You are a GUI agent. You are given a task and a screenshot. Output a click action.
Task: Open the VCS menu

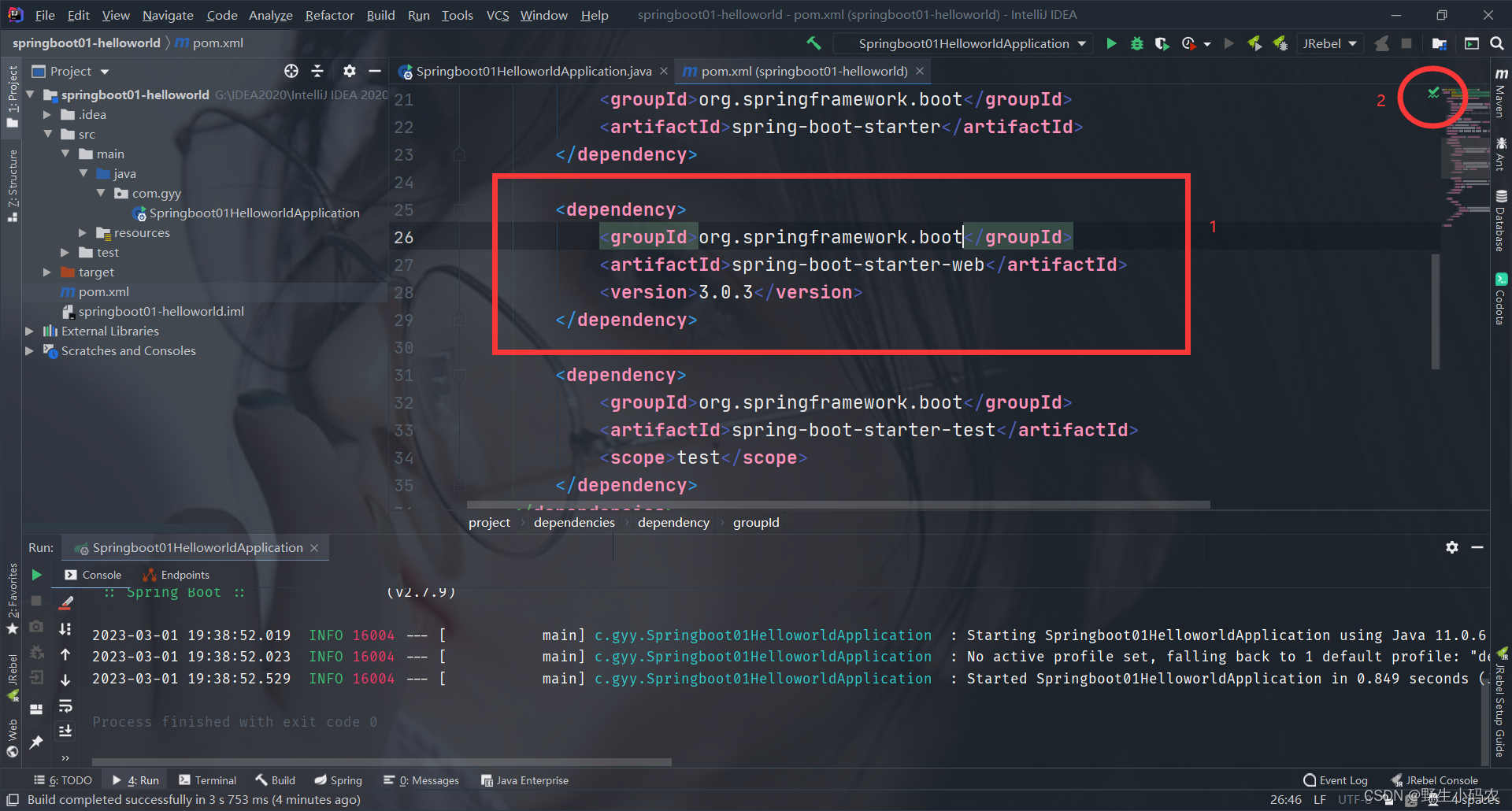point(498,15)
